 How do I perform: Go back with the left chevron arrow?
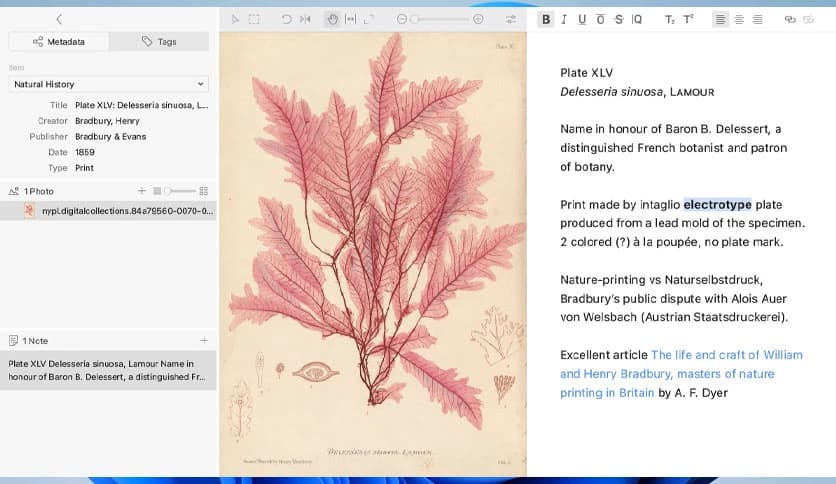coord(59,20)
